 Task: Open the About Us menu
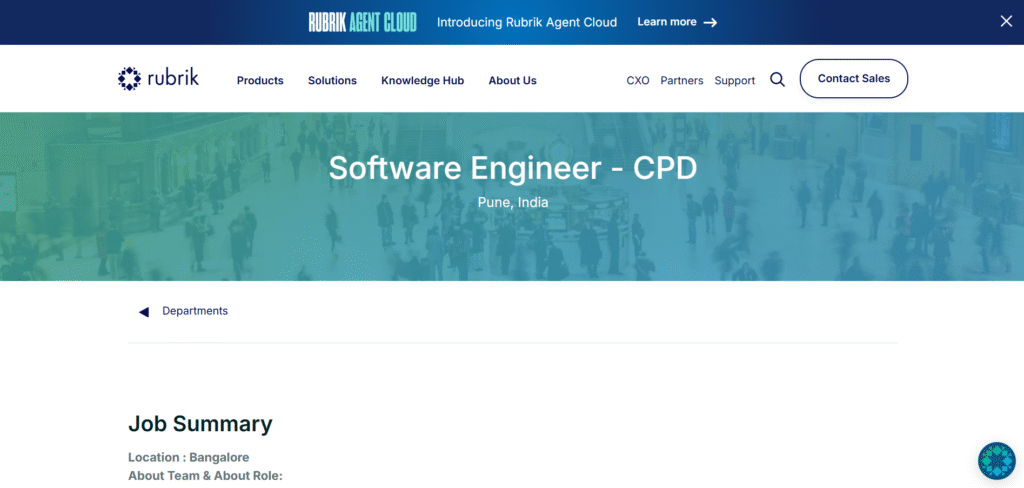(512, 80)
